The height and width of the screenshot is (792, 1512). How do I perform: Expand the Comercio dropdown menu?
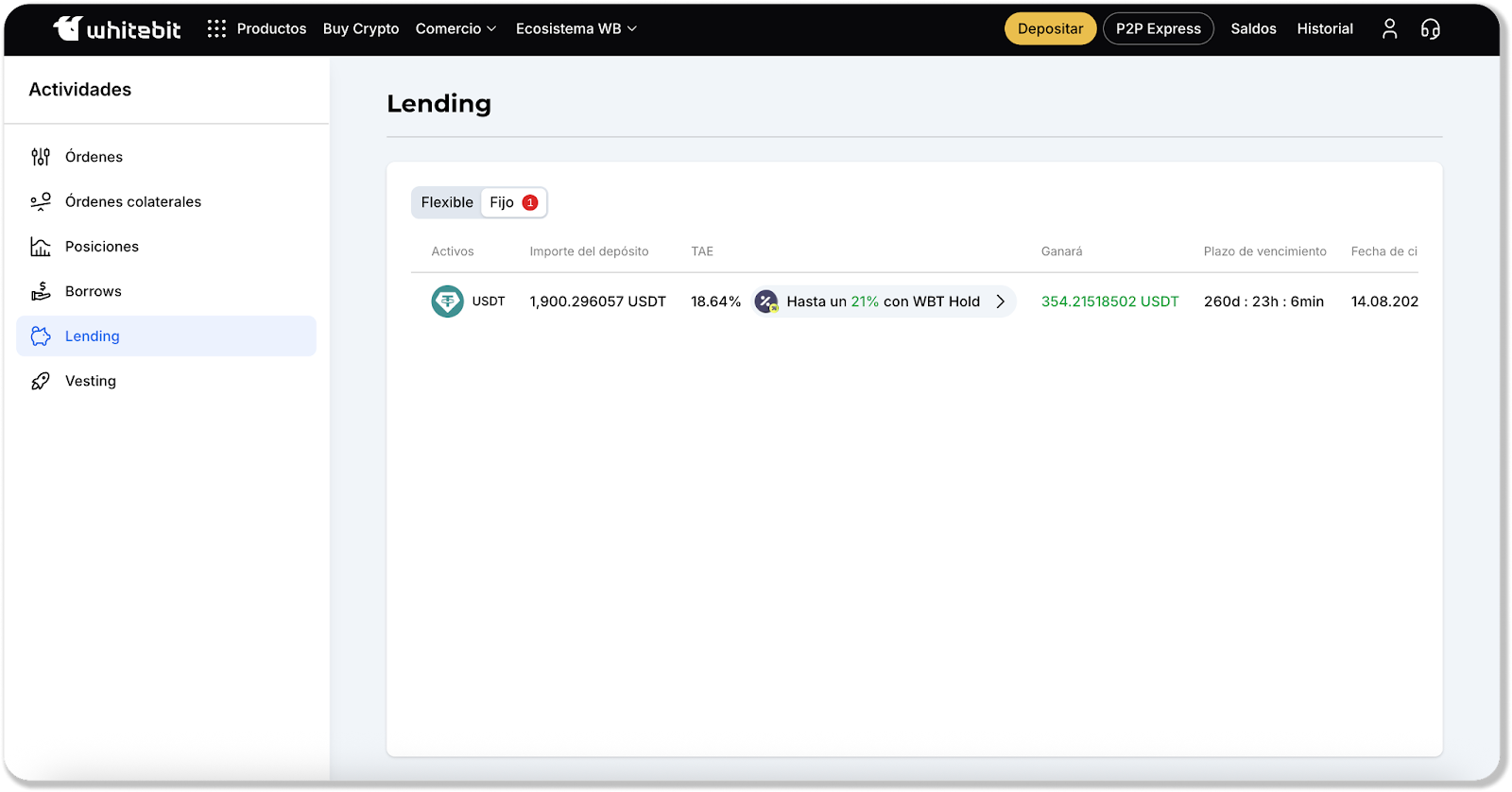click(455, 28)
